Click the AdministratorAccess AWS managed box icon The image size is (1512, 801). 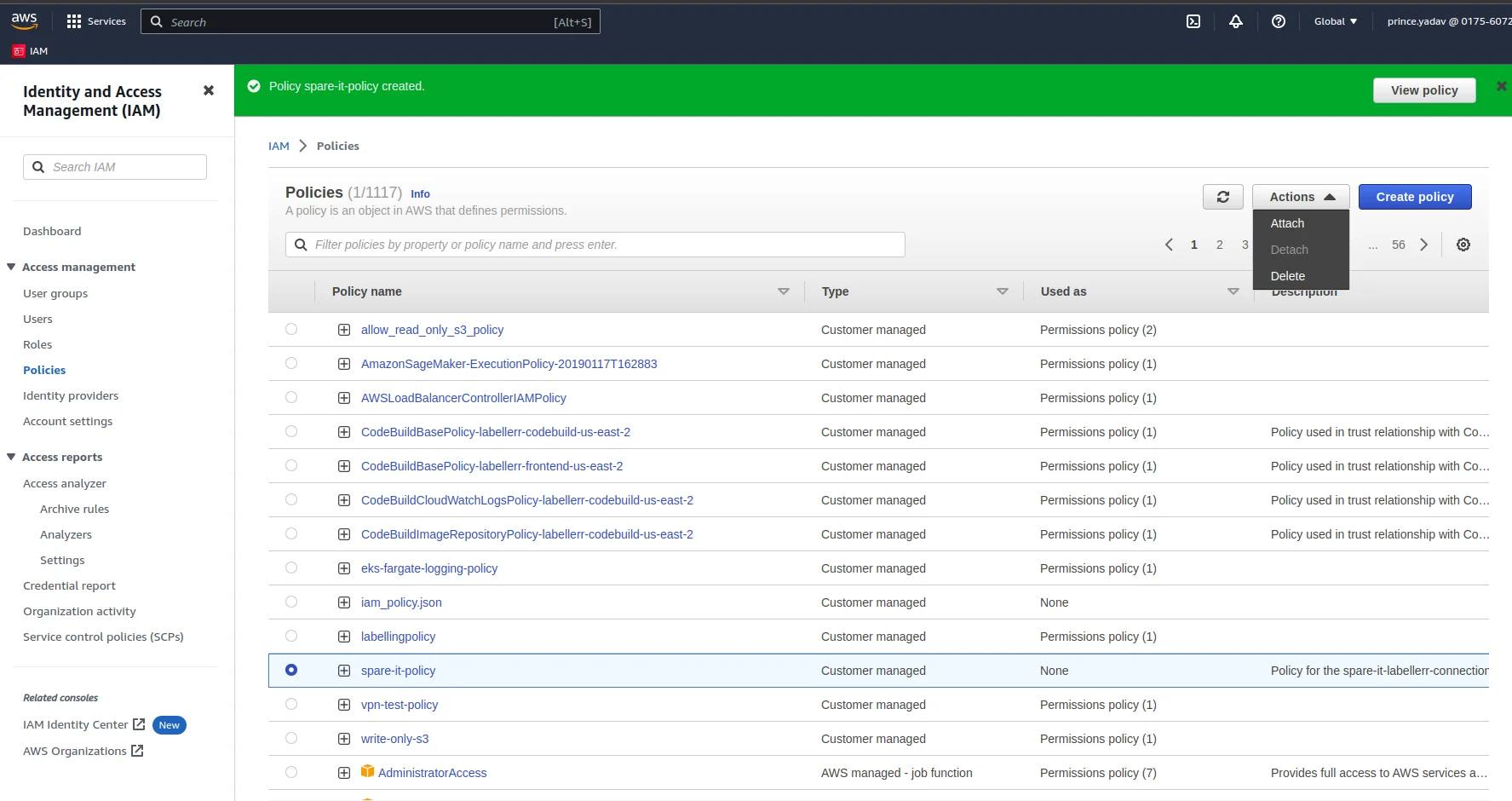tap(368, 771)
